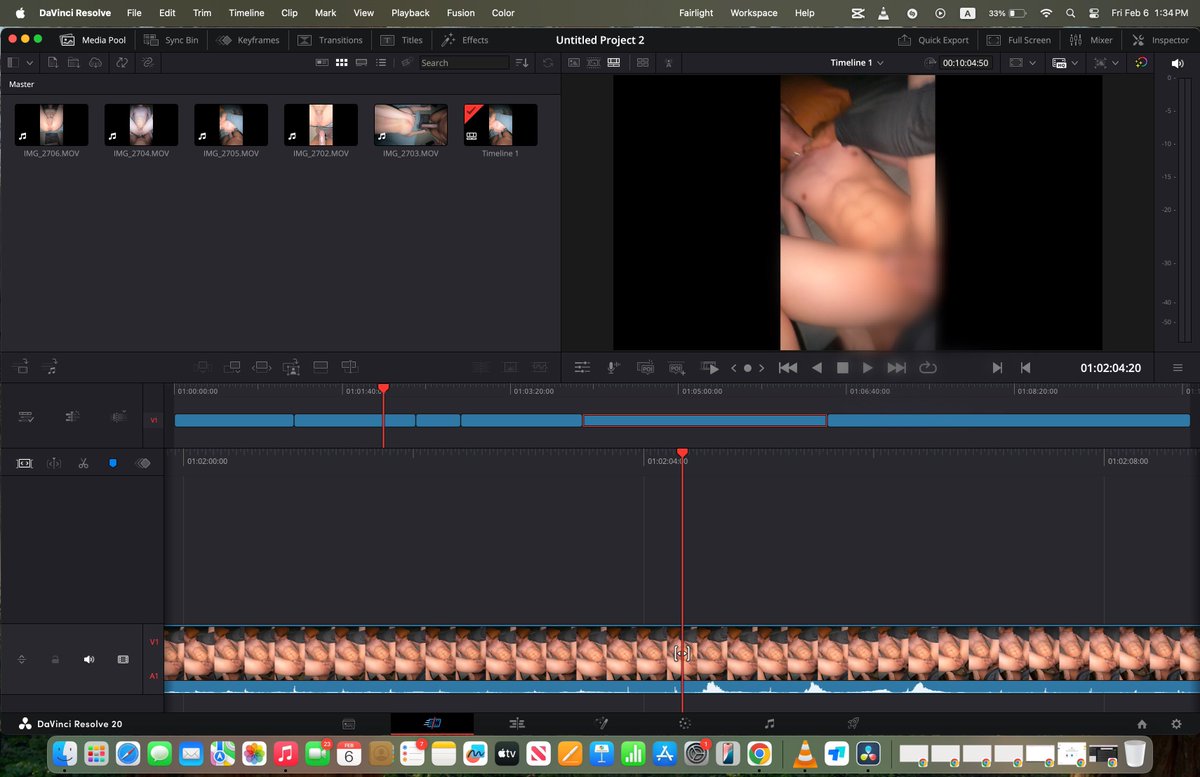Open the media pool sort order dropdown
1200x777 pixels.
pyautogui.click(x=522, y=62)
